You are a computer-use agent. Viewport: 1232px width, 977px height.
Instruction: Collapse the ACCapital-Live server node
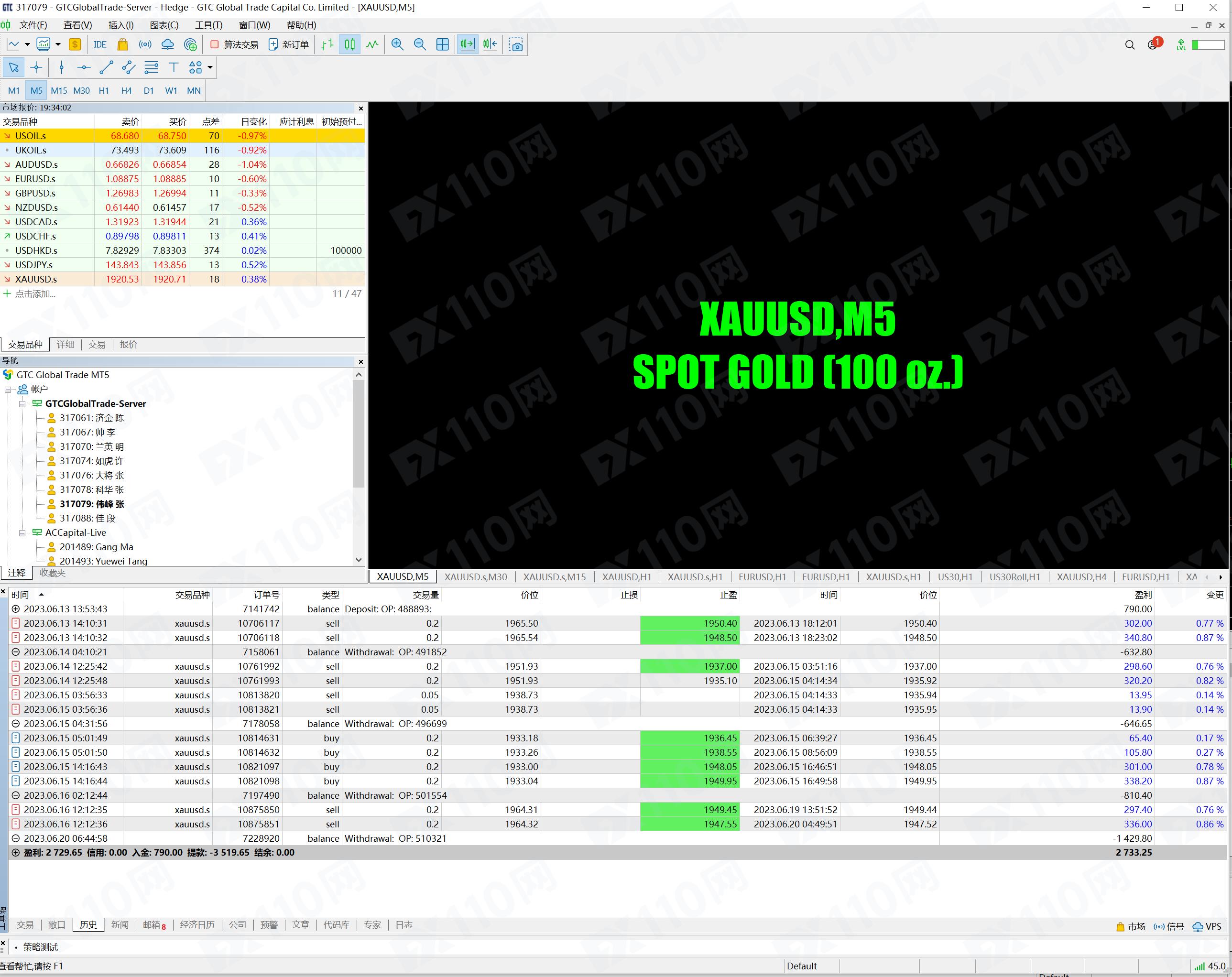[22, 532]
